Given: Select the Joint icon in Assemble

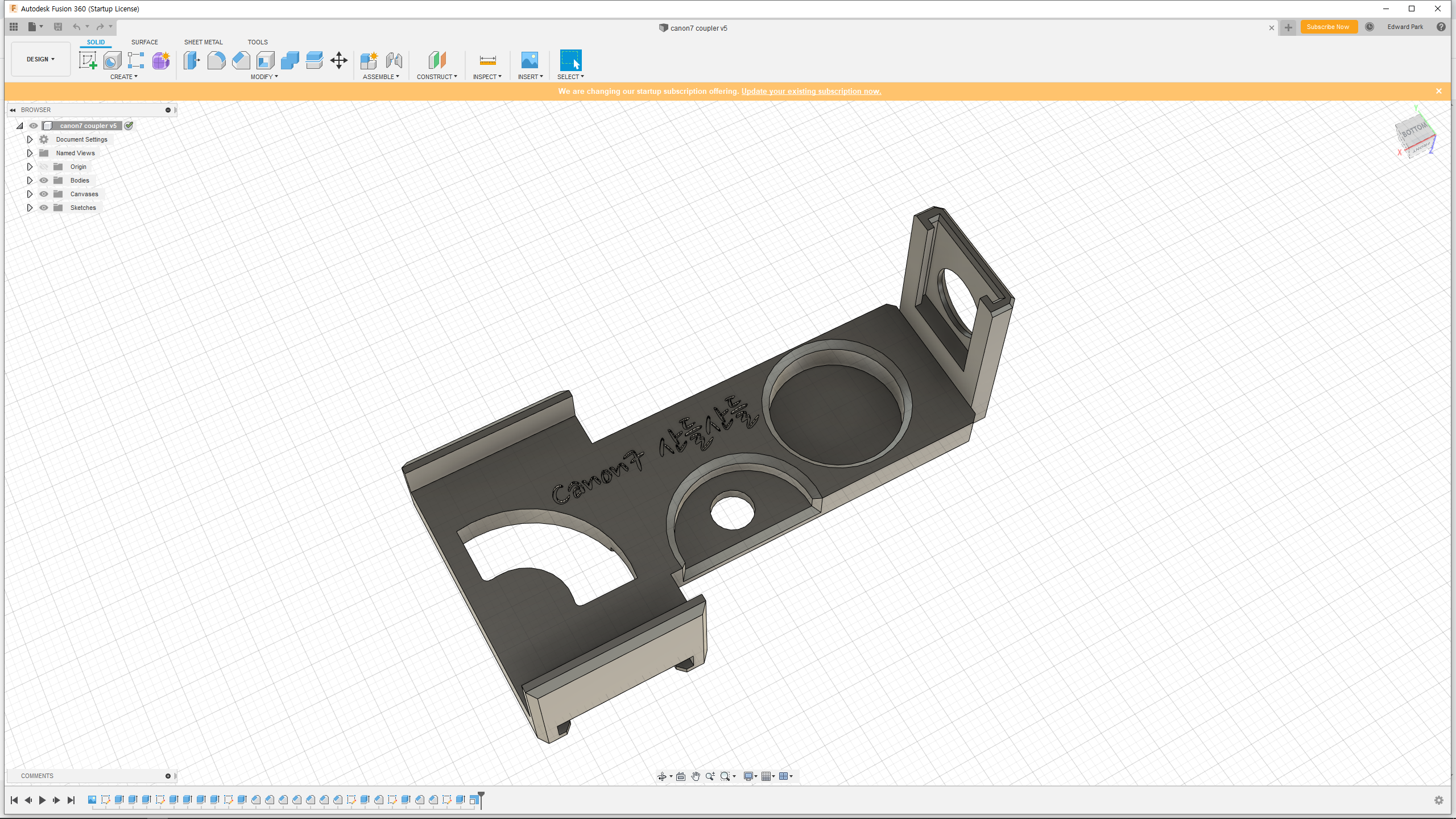Looking at the screenshot, I should pyautogui.click(x=394, y=60).
